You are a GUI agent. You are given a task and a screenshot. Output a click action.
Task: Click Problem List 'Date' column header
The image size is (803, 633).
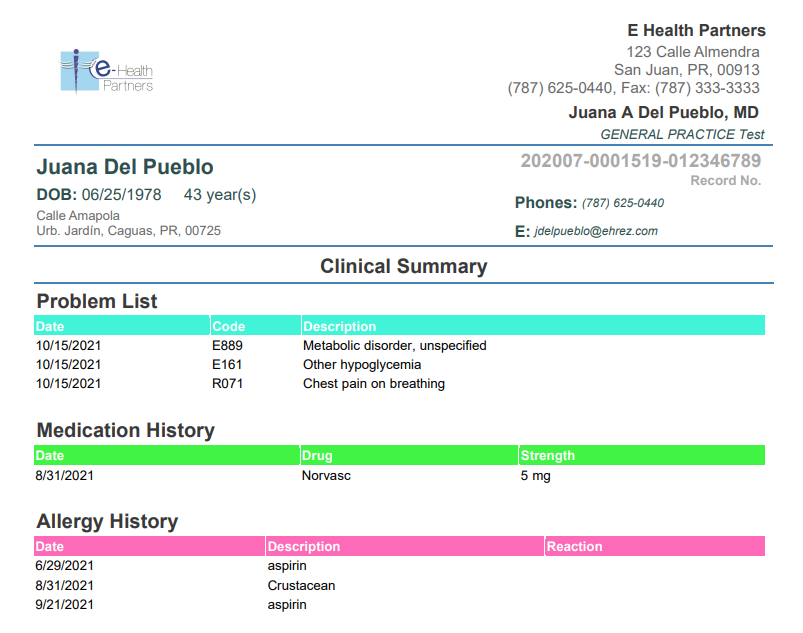point(122,326)
